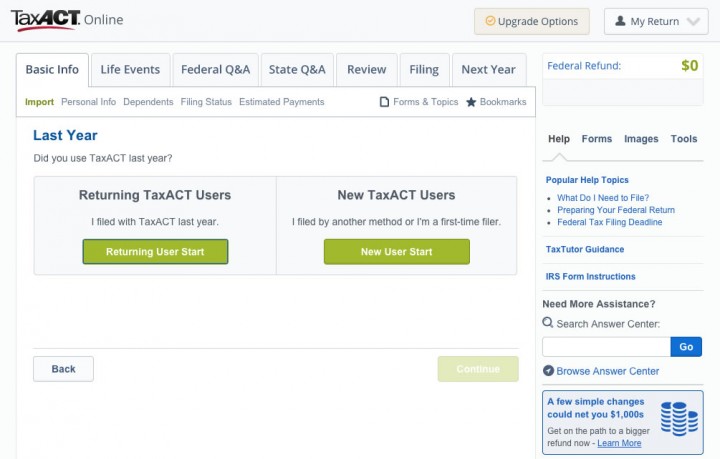
Task: Switch the help panel to Forms
Action: point(596,139)
